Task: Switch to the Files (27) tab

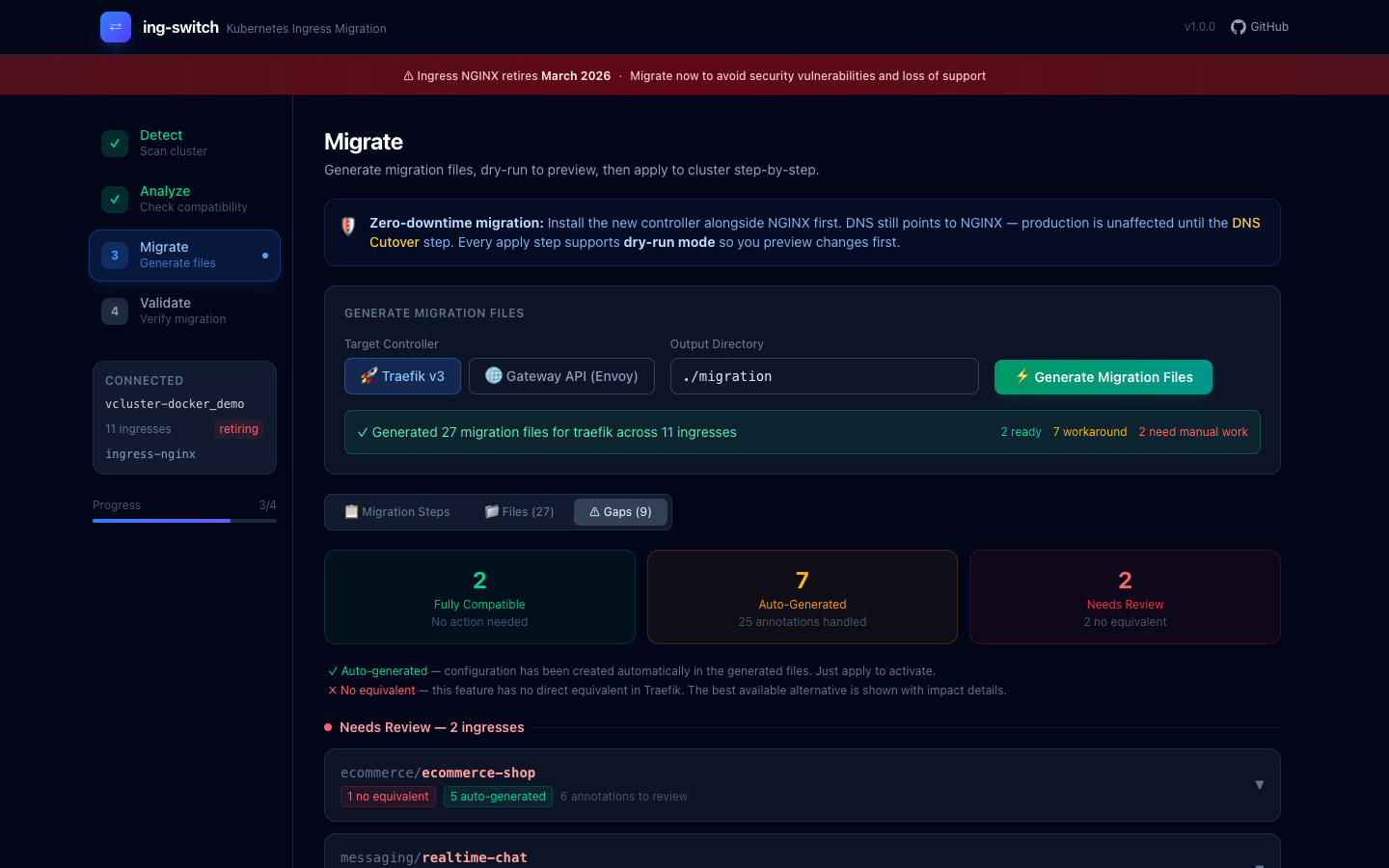Action: click(x=519, y=512)
